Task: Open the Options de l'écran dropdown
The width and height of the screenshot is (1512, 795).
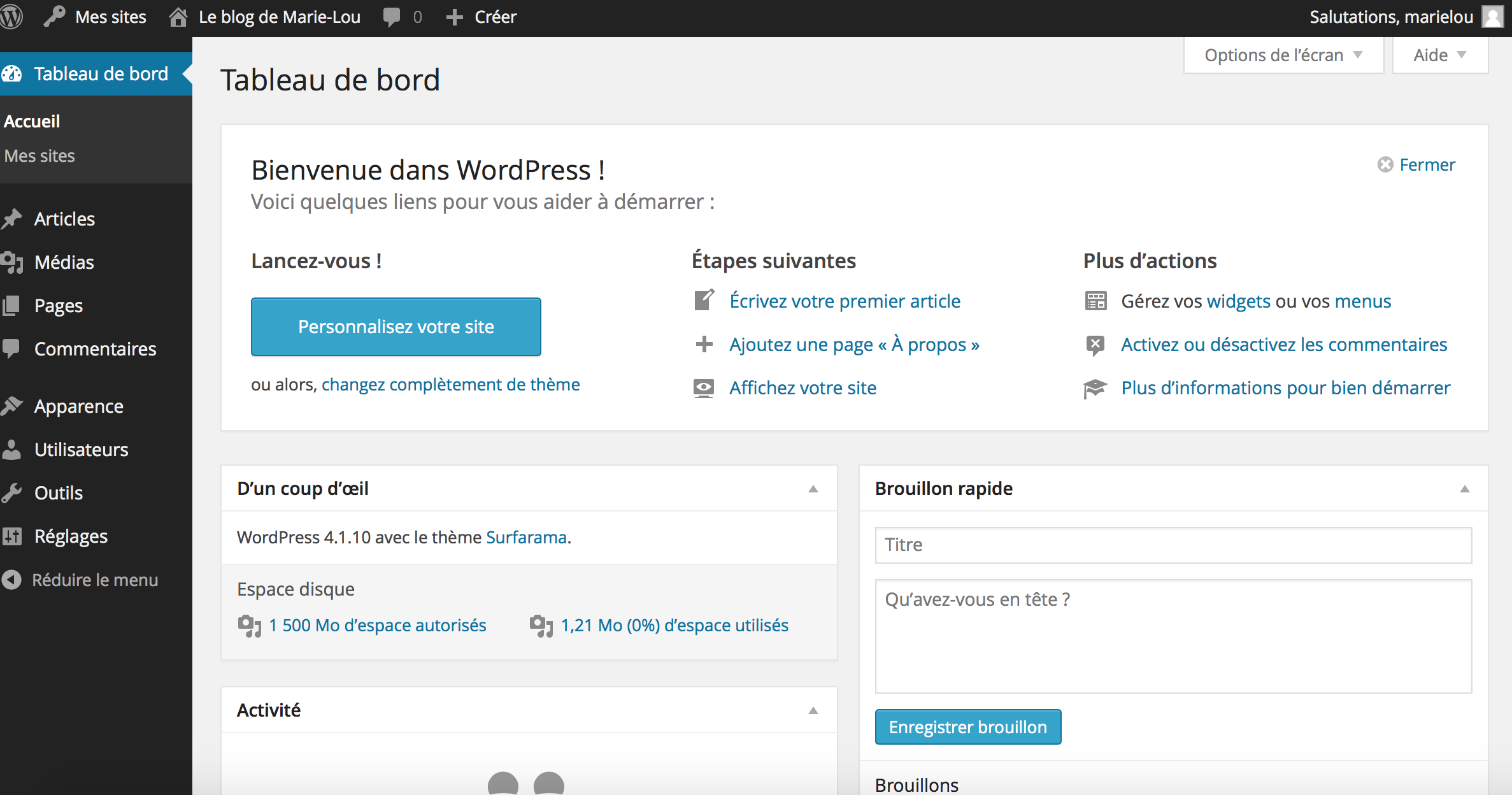Action: pyautogui.click(x=1283, y=55)
